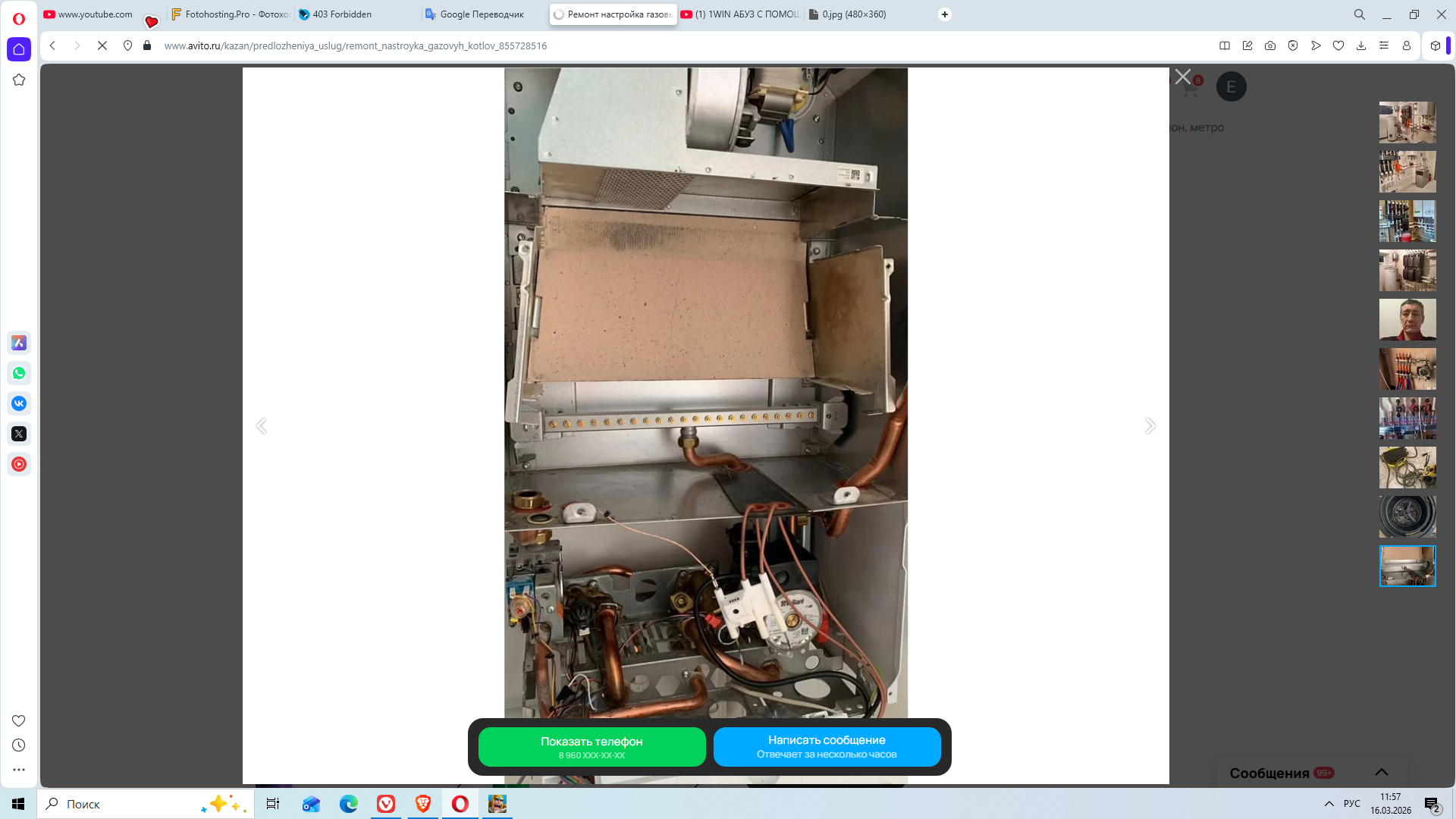Show previous photo with left arrow
This screenshot has height=819, width=1456.
click(x=262, y=425)
